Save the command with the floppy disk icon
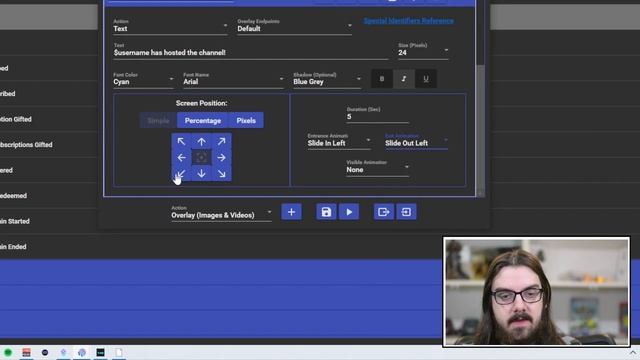Image resolution: width=640 pixels, height=360 pixels. pos(326,212)
